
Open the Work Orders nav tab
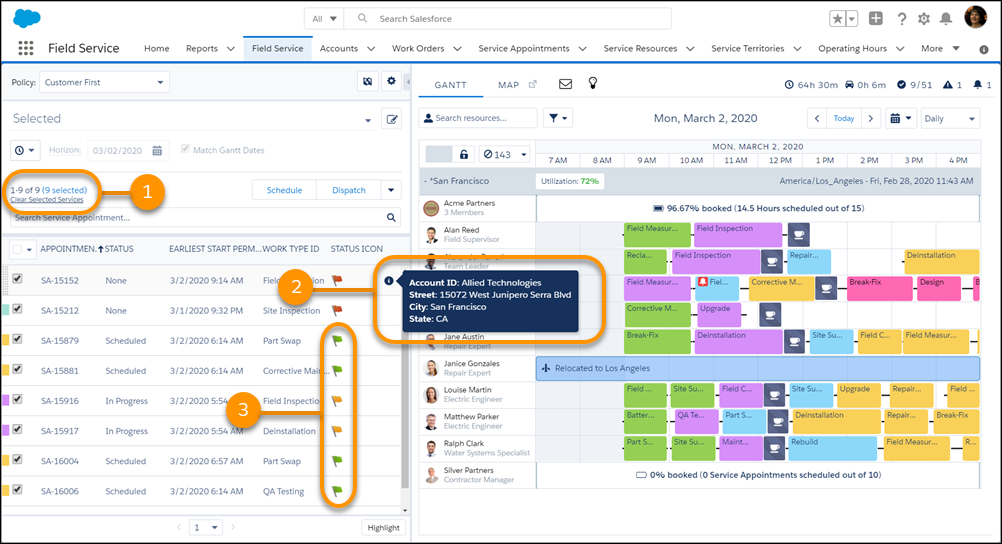[425, 48]
